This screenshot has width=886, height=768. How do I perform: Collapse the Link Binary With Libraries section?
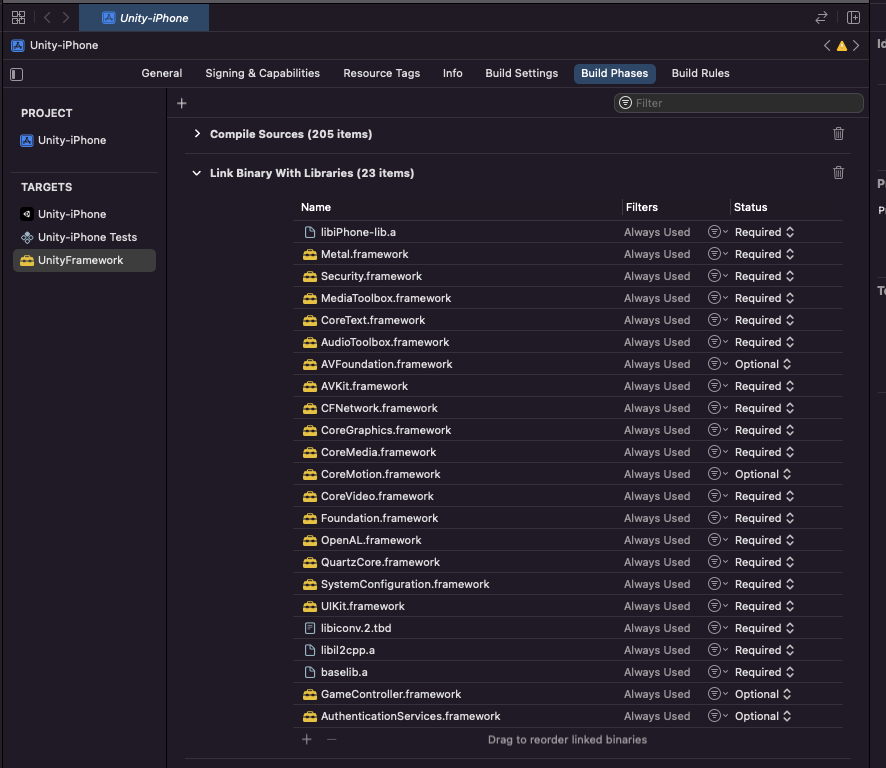(196, 172)
